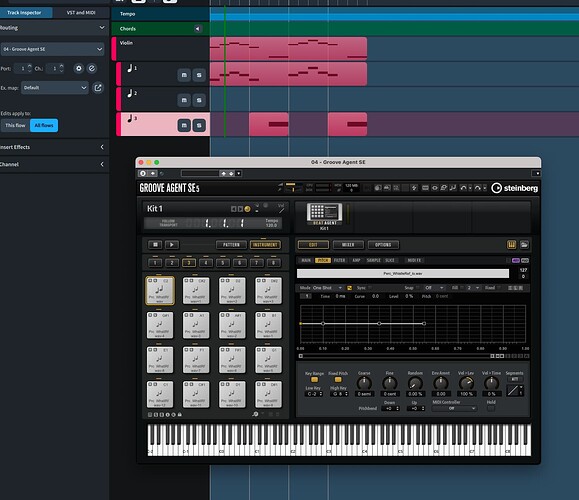
Task: Open the load folder icon near Options
Action: click(x=524, y=244)
